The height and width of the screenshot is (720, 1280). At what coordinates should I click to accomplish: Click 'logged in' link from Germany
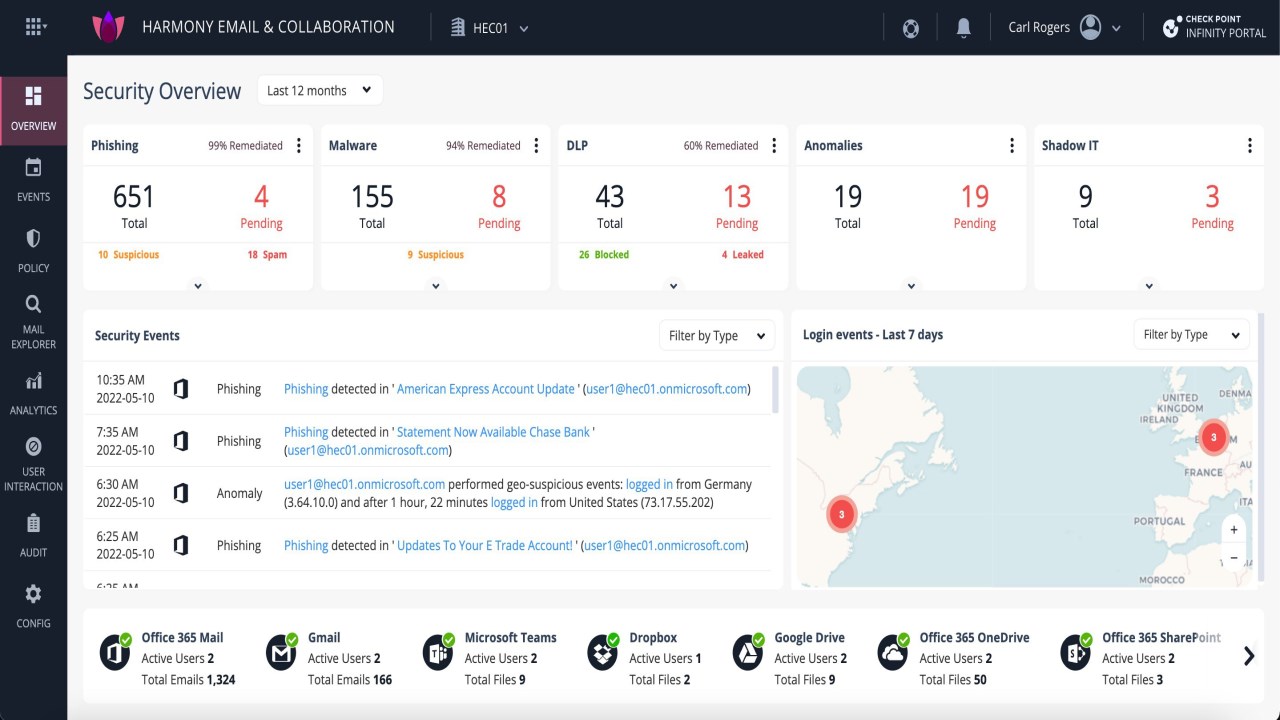[x=649, y=484]
